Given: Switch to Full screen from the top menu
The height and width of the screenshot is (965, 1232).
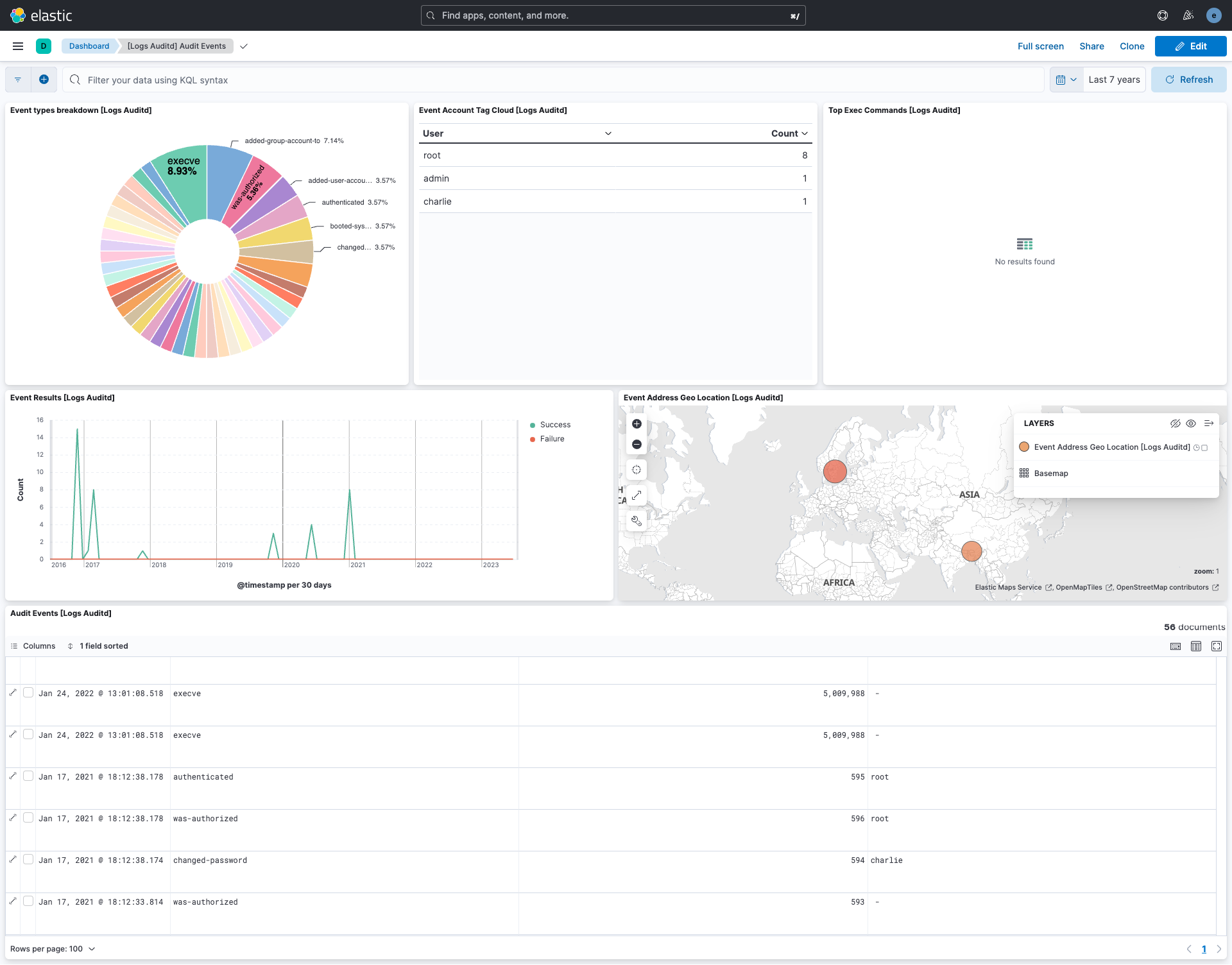Looking at the screenshot, I should point(1040,46).
